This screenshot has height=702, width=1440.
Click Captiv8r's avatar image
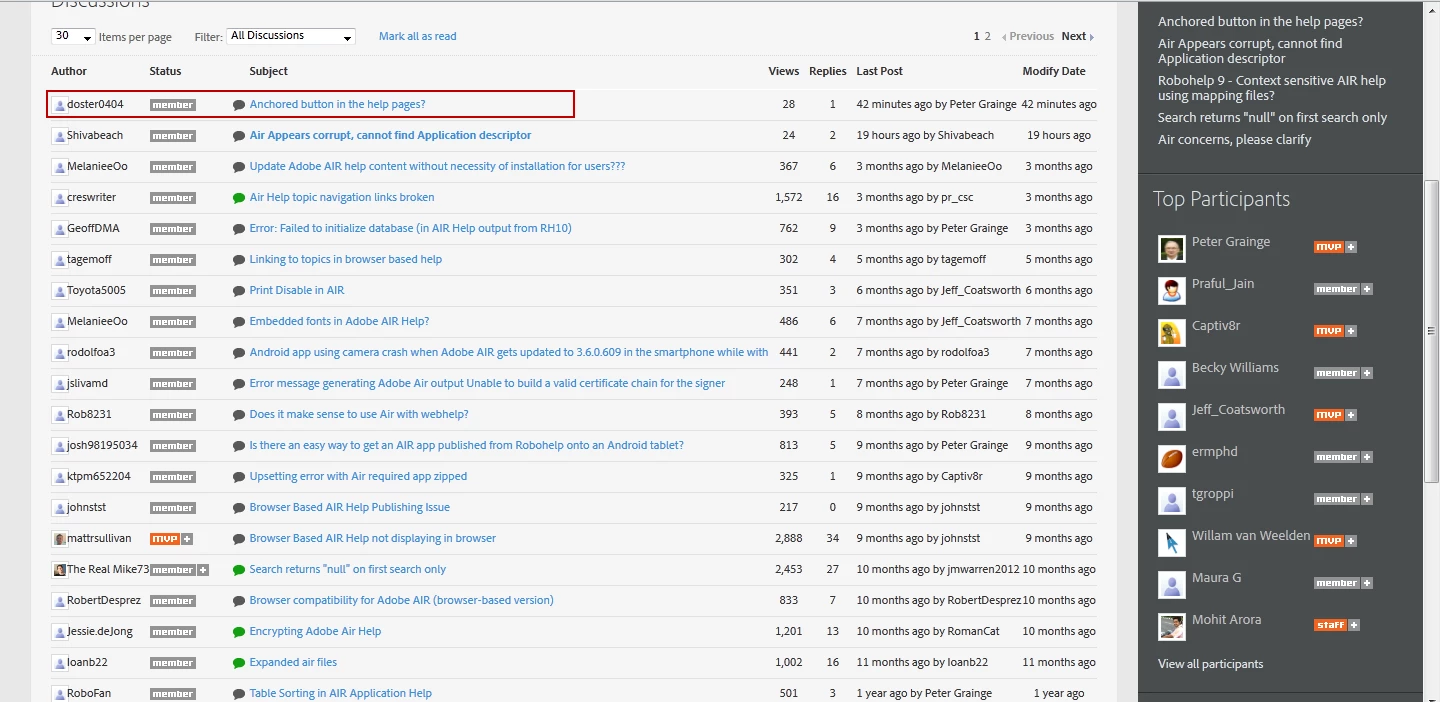[x=1171, y=333]
